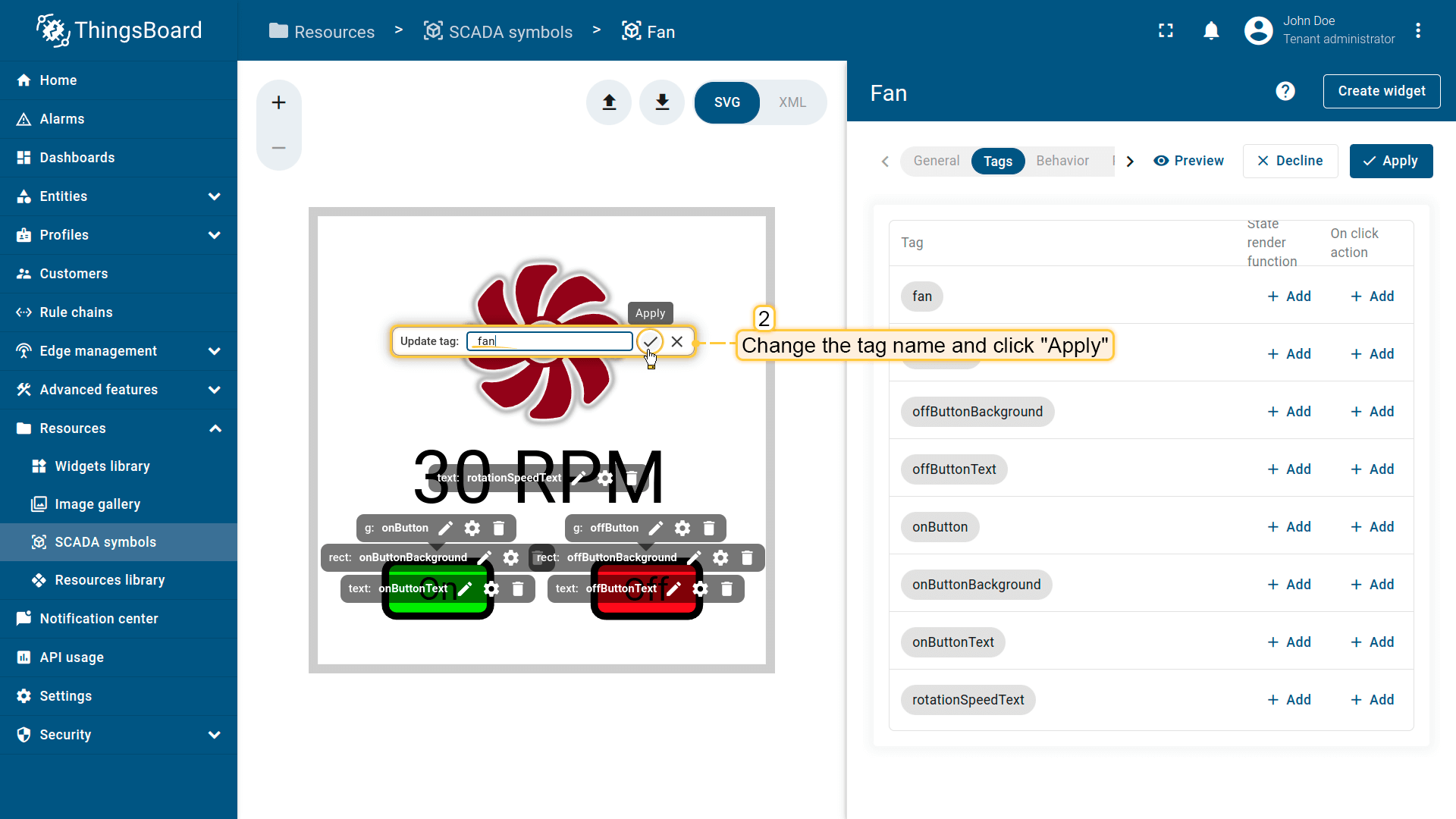Open notifications bell icon
This screenshot has height=819, width=1456.
click(1211, 31)
